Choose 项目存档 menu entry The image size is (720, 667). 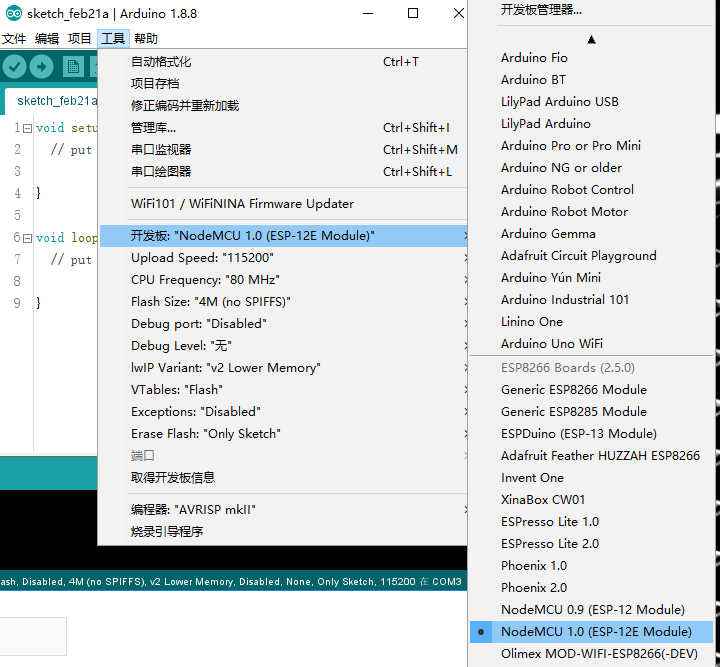coord(283,84)
